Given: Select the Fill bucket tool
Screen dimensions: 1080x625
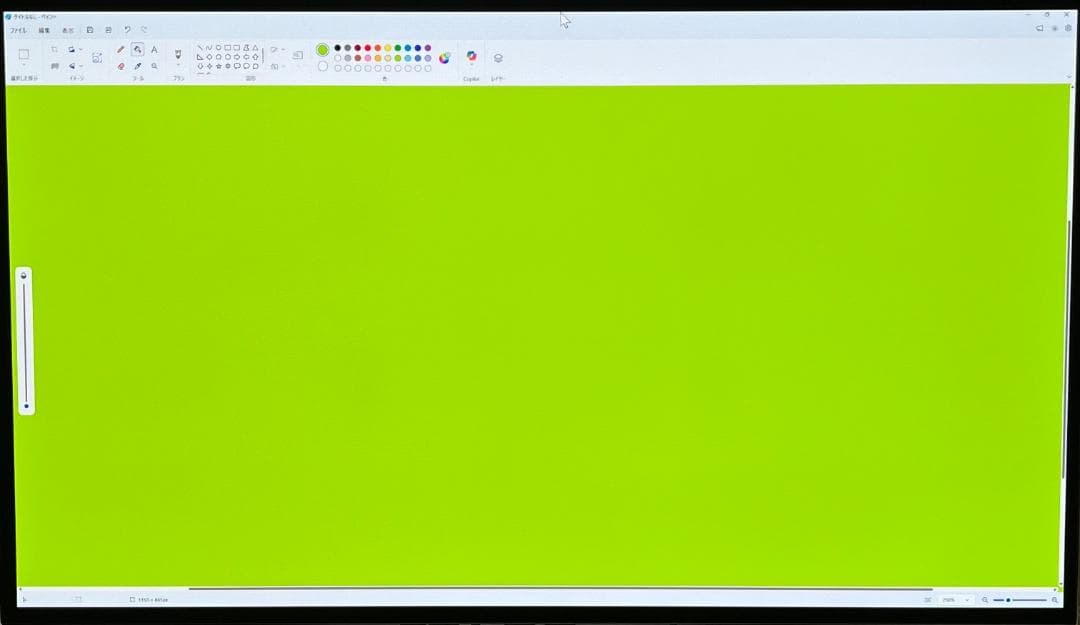Looking at the screenshot, I should pyautogui.click(x=137, y=49).
